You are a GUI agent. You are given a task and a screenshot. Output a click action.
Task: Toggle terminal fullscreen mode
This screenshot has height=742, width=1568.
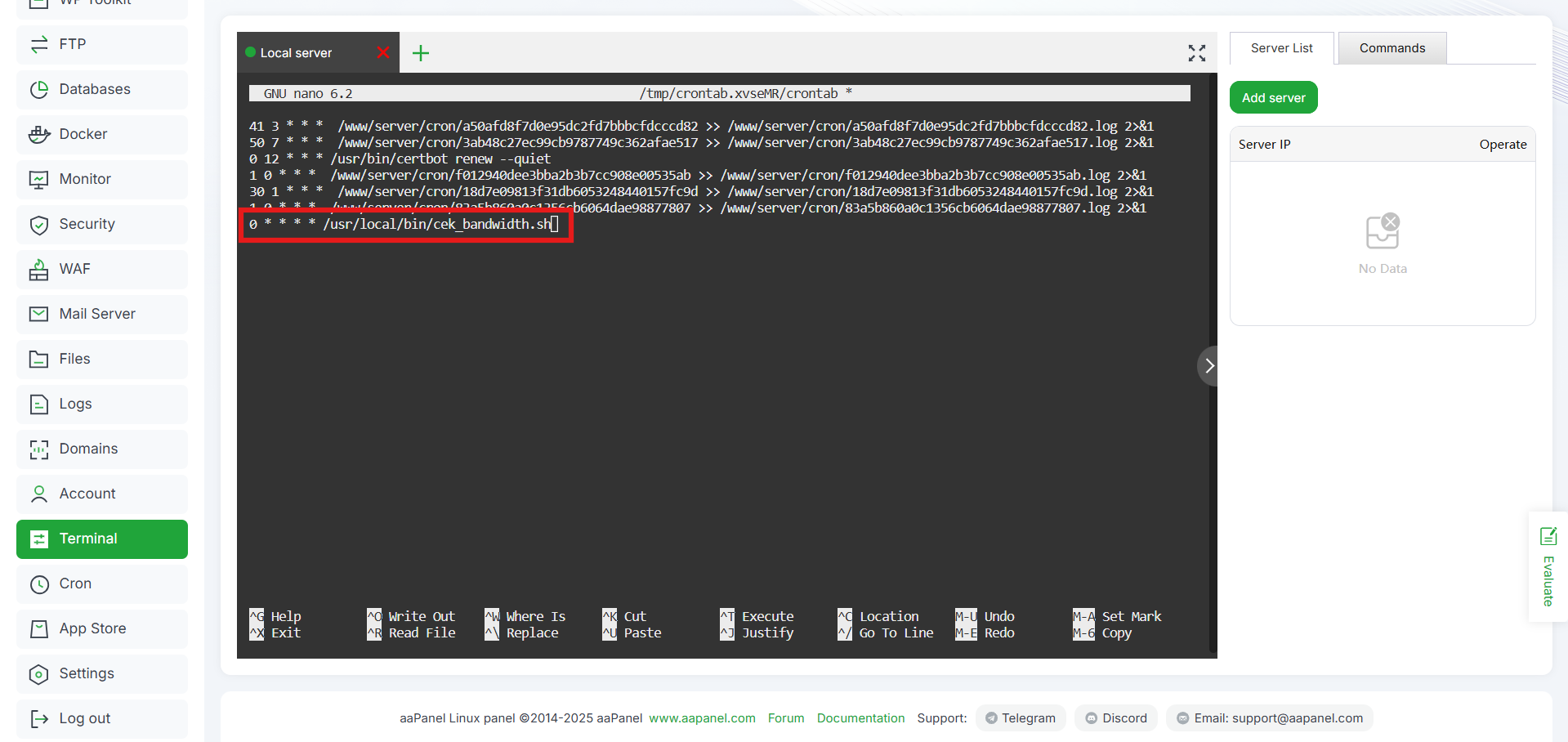pos(1197,53)
